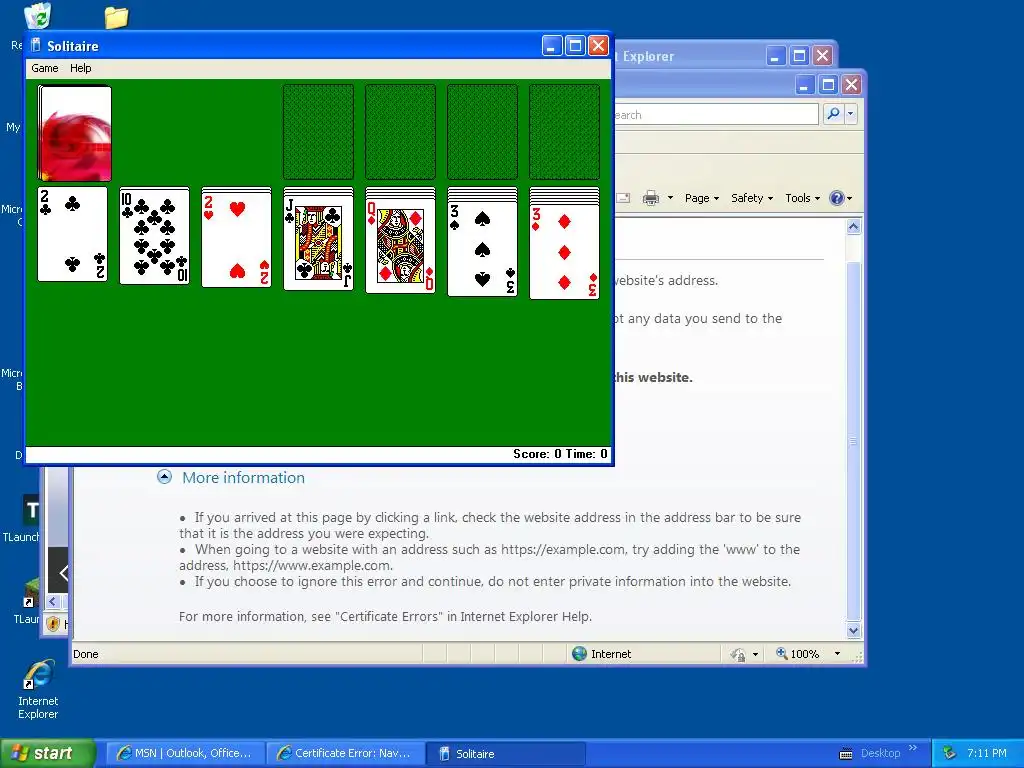The width and height of the screenshot is (1024, 768).
Task: Select the 3 of diamonds card
Action: click(564, 251)
